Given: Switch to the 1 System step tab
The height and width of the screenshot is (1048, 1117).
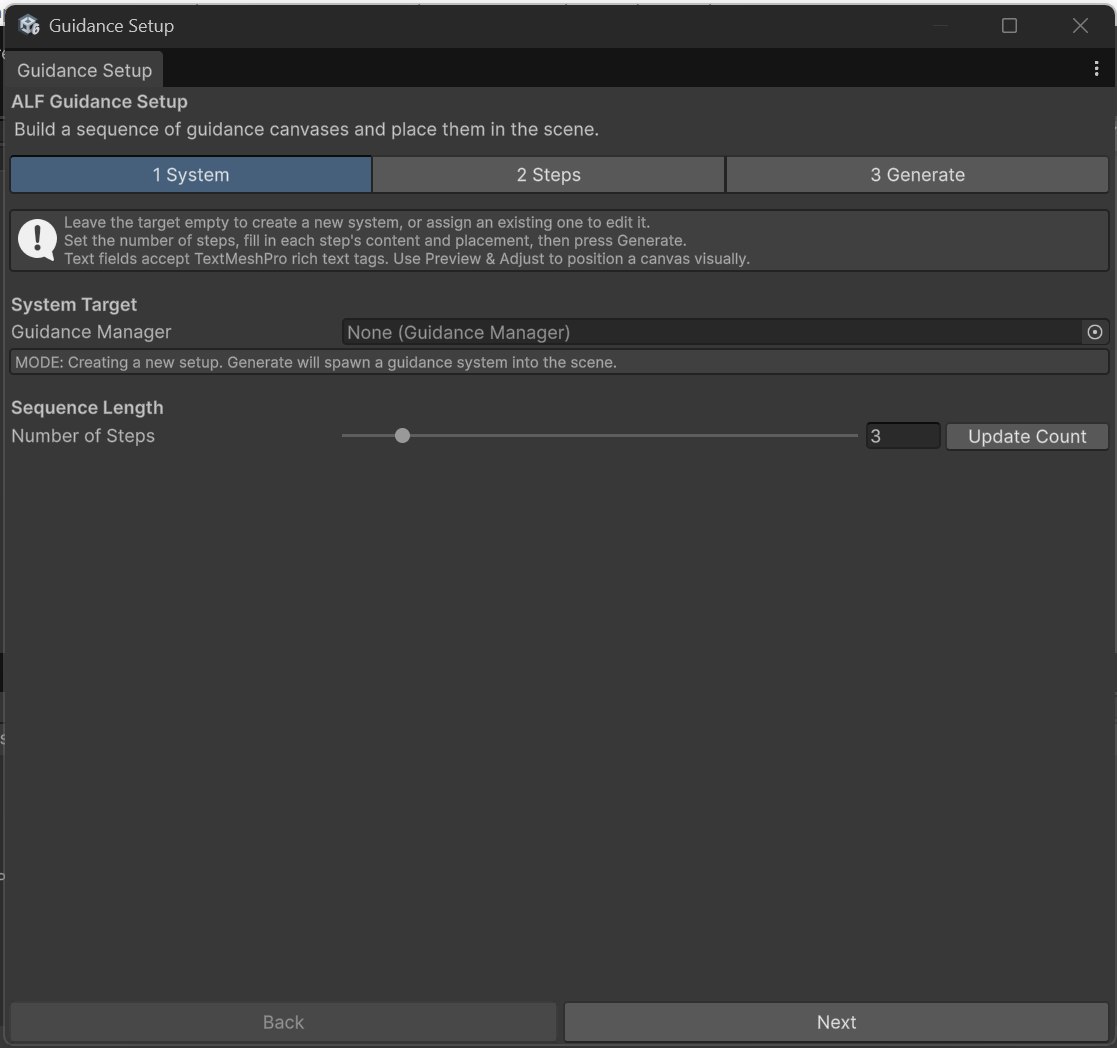Looking at the screenshot, I should tap(191, 175).
